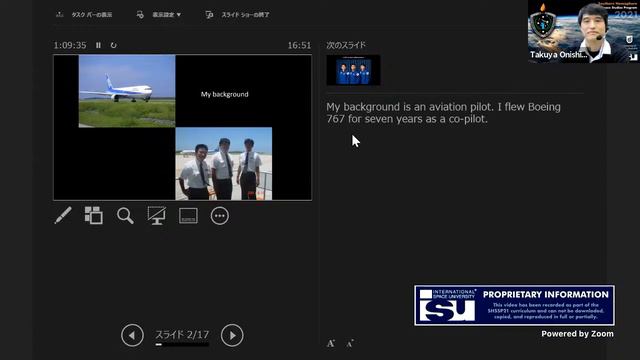
Task: Click the End Slide Show icon
Action: click(x=209, y=15)
